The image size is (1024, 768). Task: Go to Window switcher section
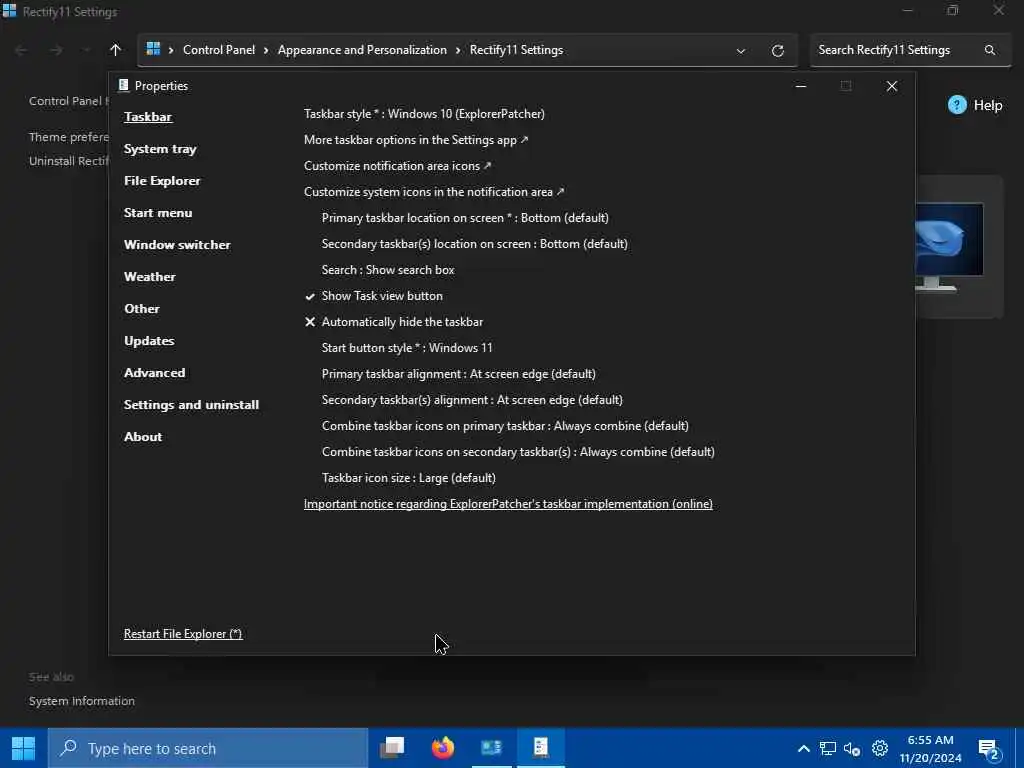coord(177,245)
